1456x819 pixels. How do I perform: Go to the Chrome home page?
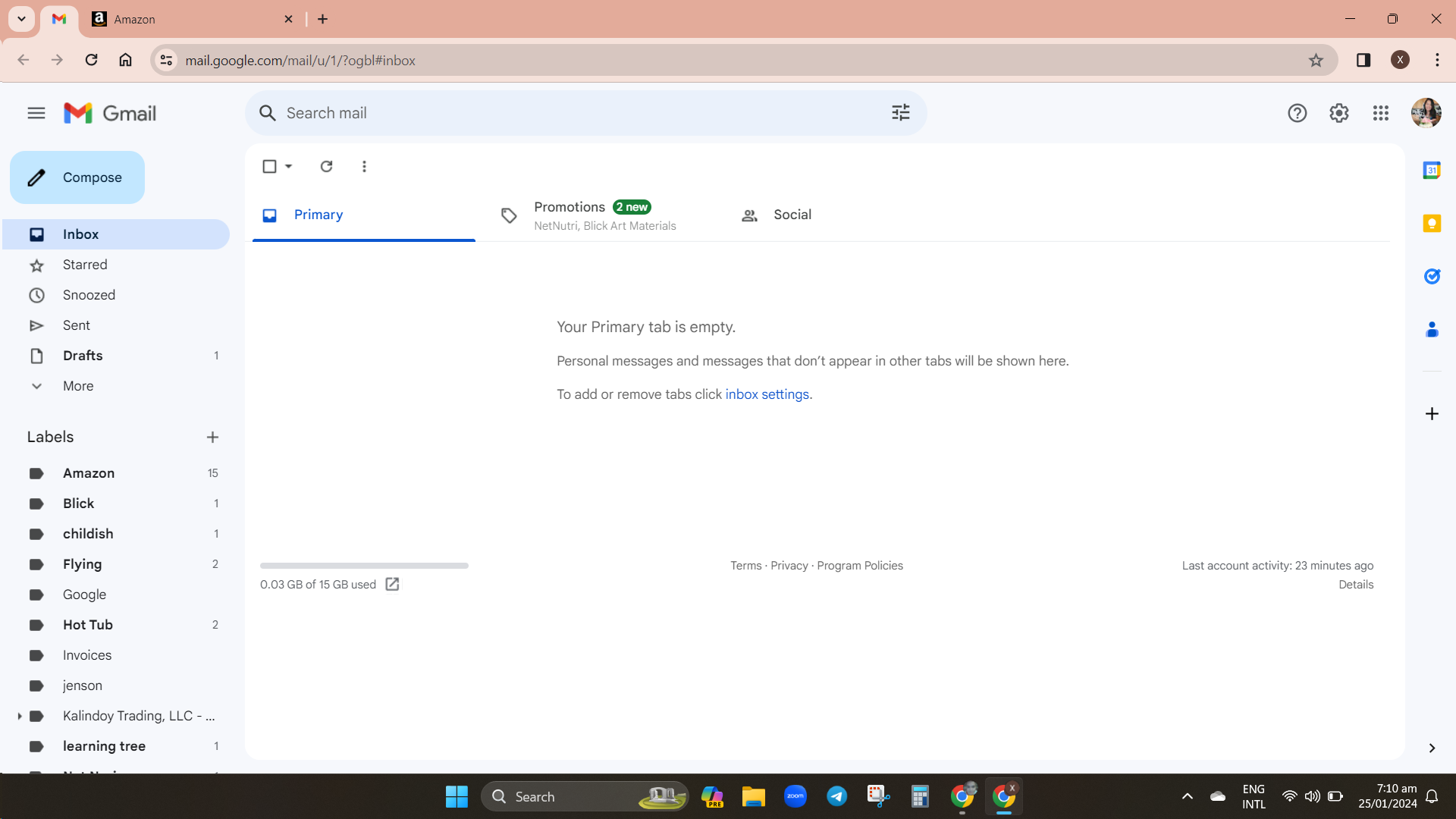[125, 60]
